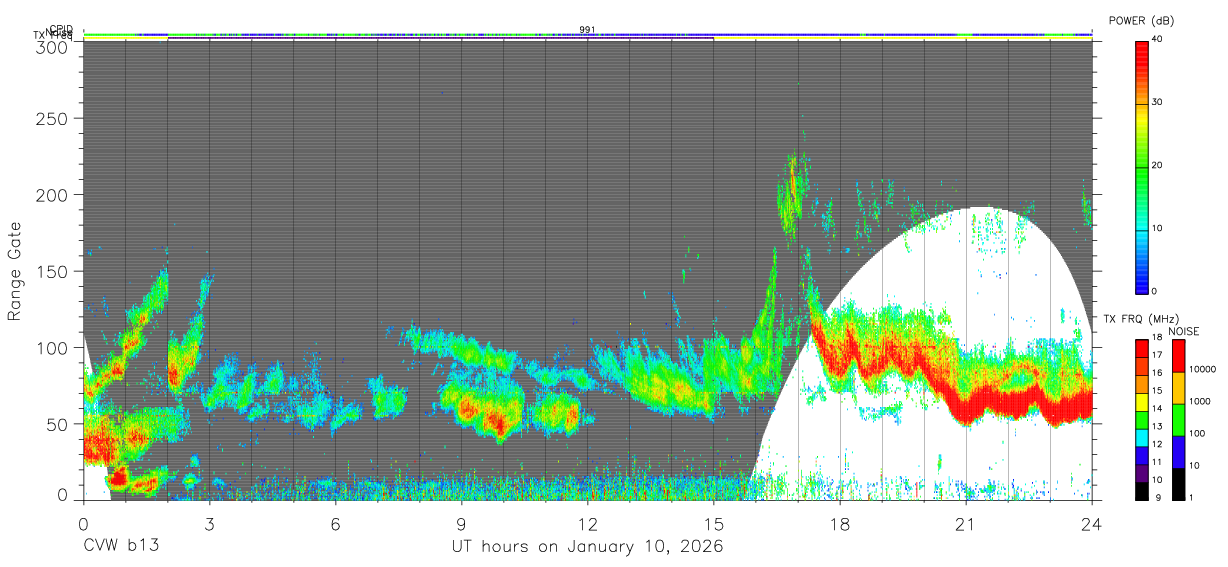
Task: Select the 50 range gate tick label
Action: pyautogui.click(x=59, y=424)
